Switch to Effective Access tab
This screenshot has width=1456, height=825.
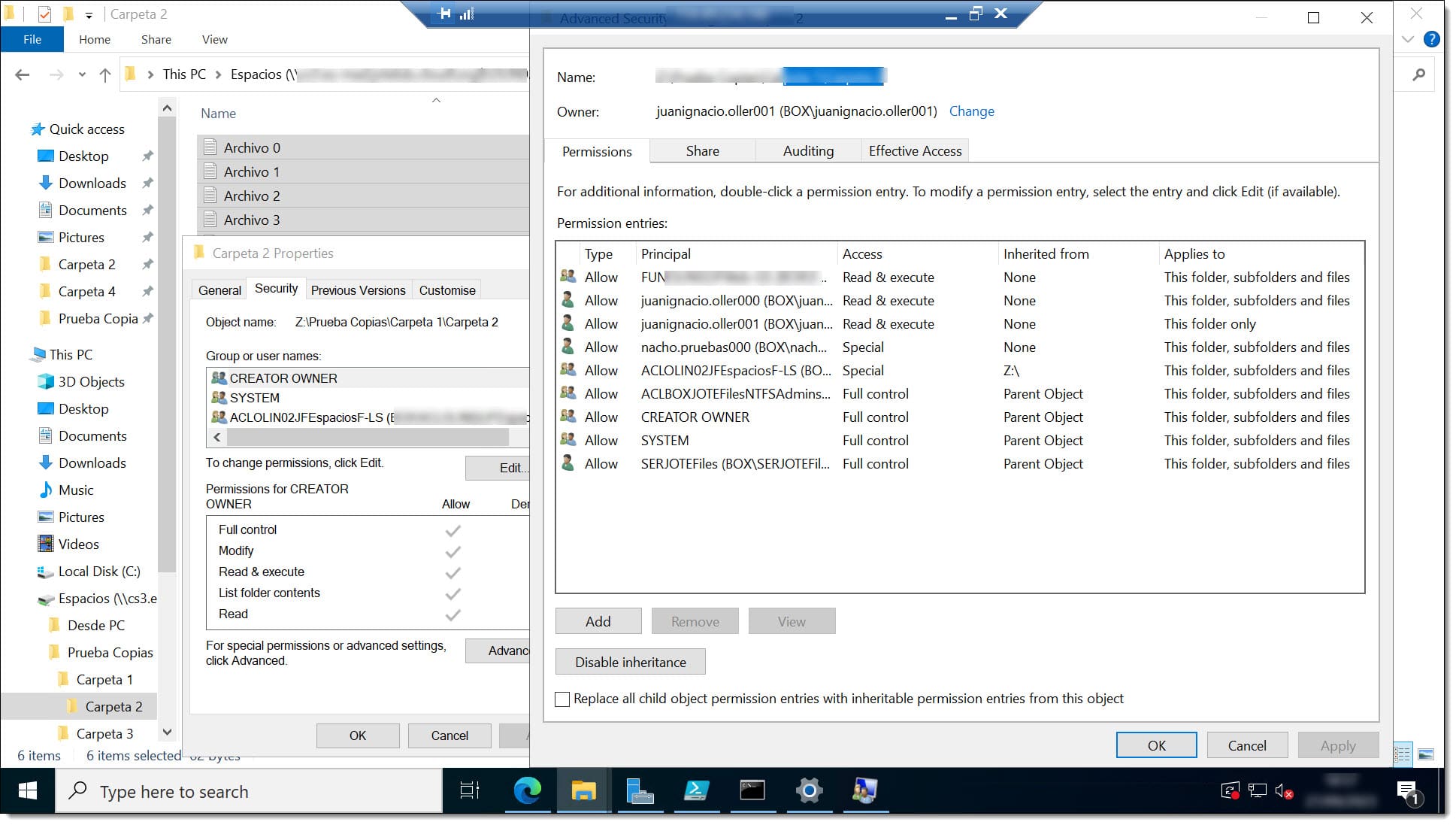click(x=915, y=150)
